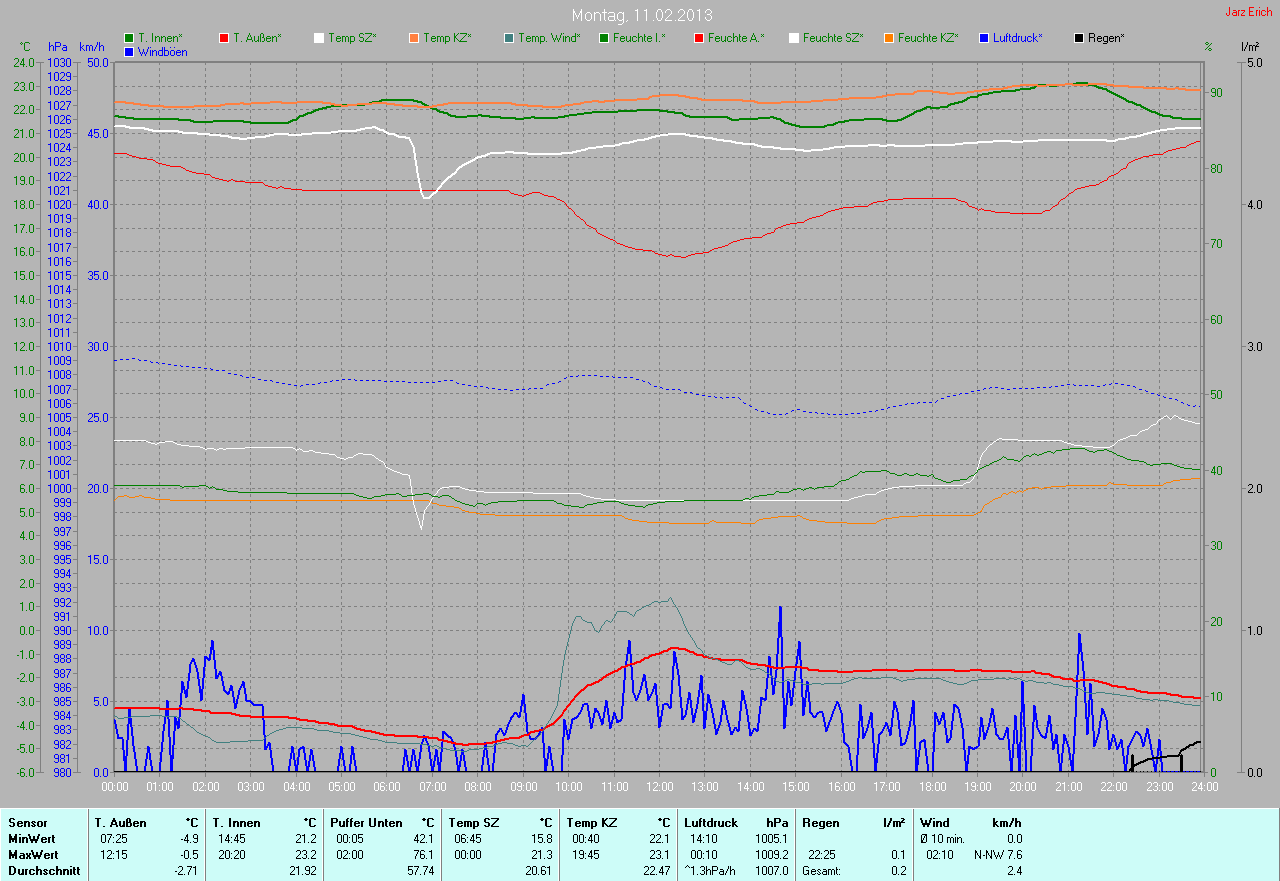The image size is (1280, 881).
Task: Click the blue Windböen legend swatch
Action: pos(129,51)
